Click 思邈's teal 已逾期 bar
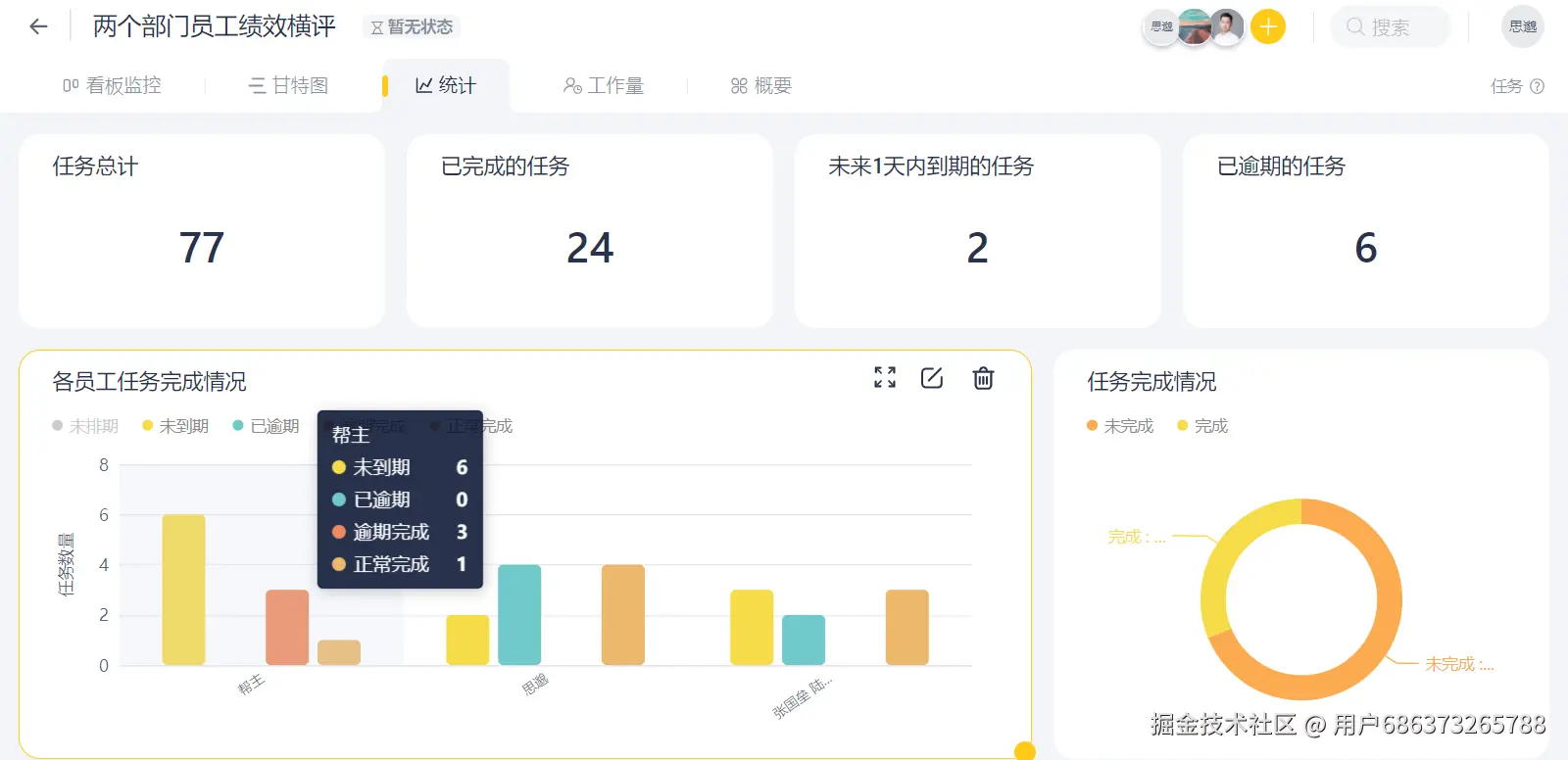The height and width of the screenshot is (760, 1568). [x=519, y=615]
